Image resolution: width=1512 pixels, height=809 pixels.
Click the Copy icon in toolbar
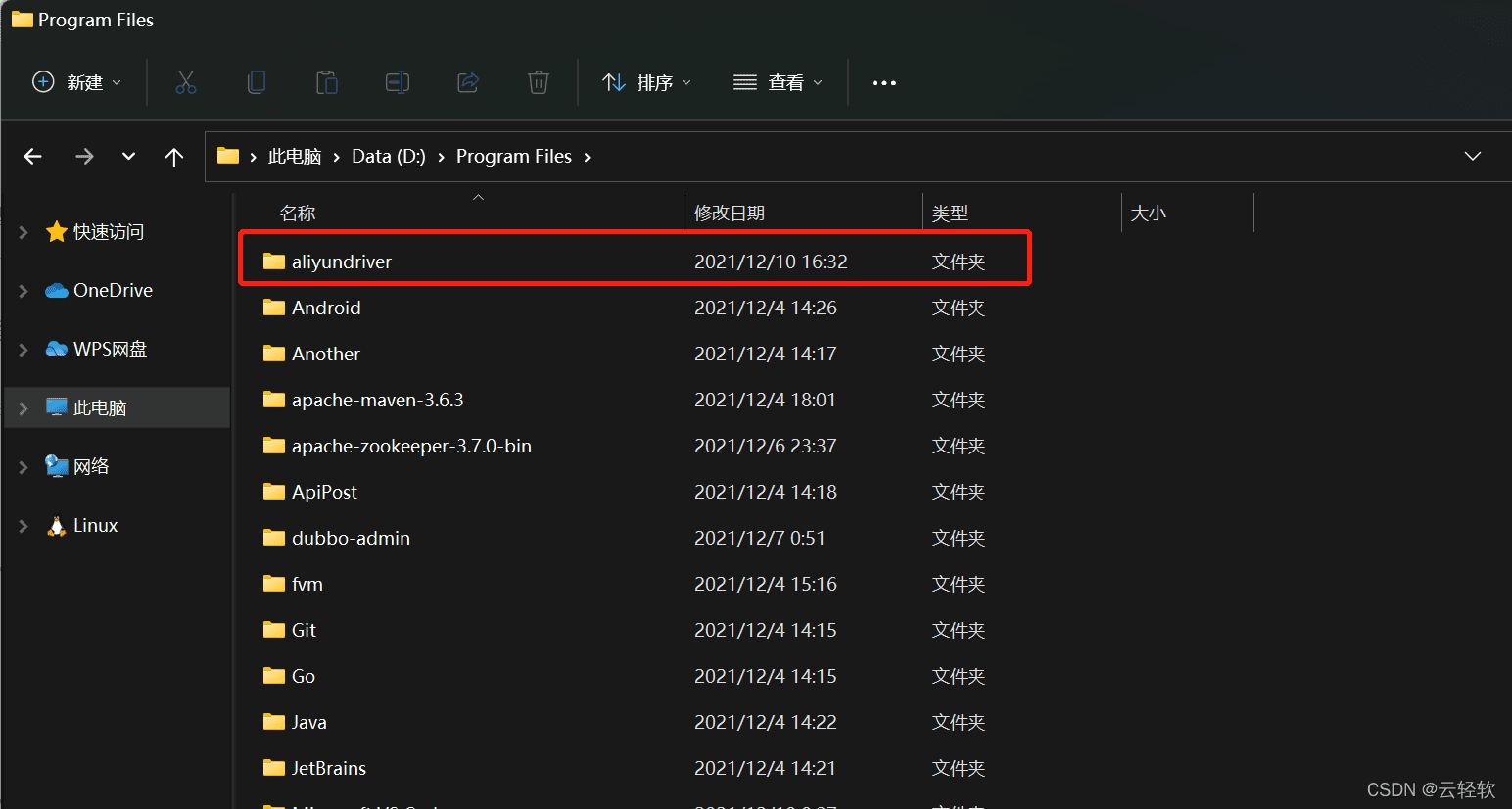point(257,83)
